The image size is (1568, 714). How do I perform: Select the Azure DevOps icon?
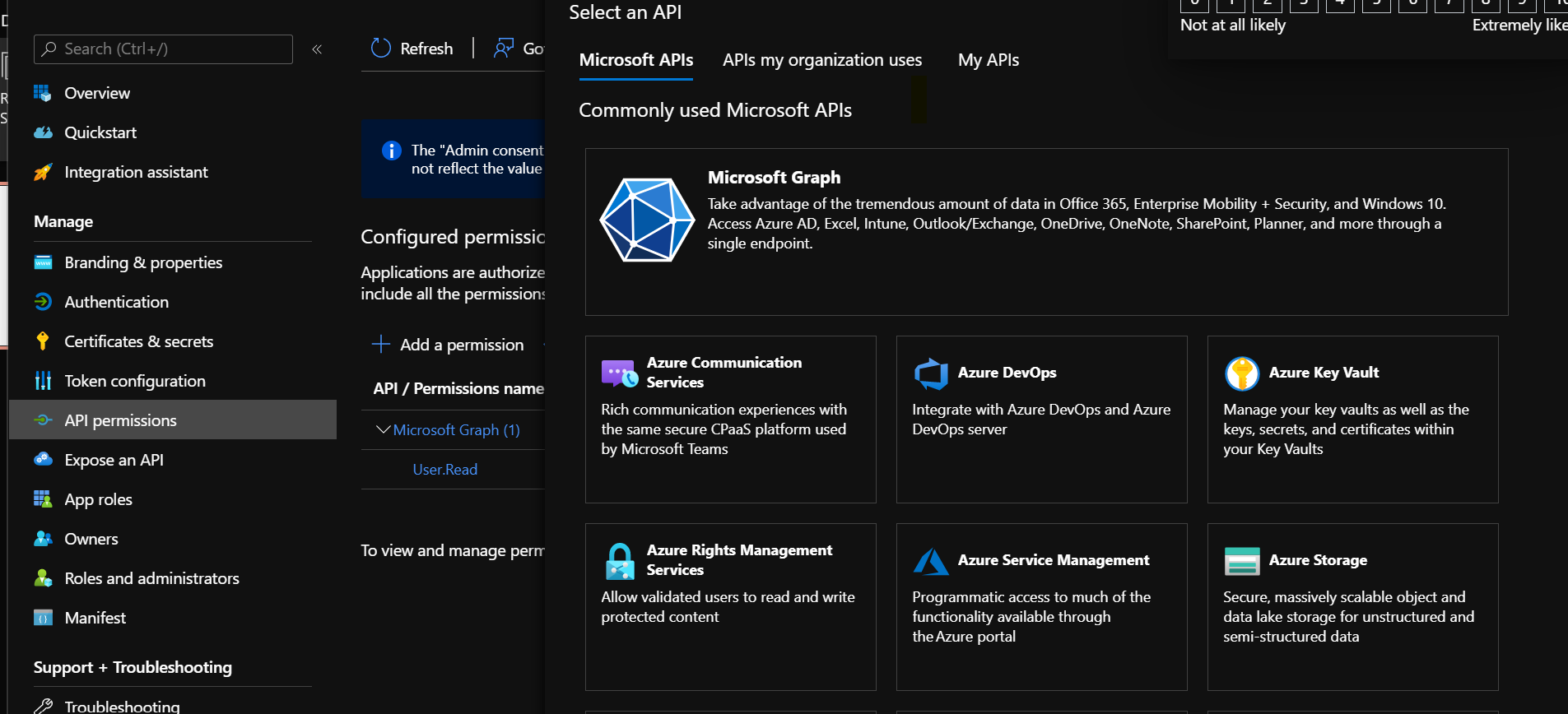point(931,373)
